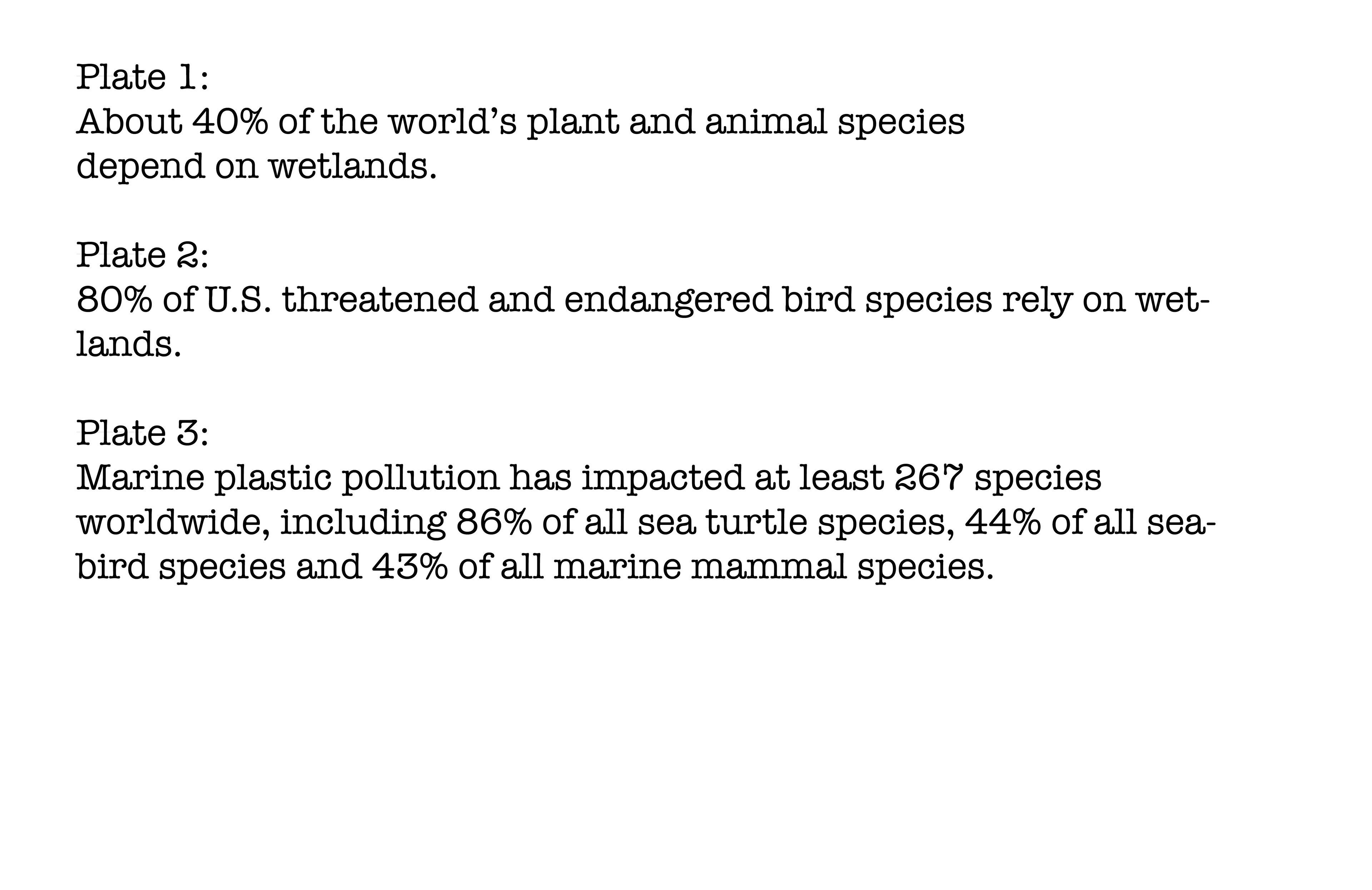The width and height of the screenshot is (1372, 890).
Task: Click the '86%' sea turtle figure
Action: tap(493, 522)
